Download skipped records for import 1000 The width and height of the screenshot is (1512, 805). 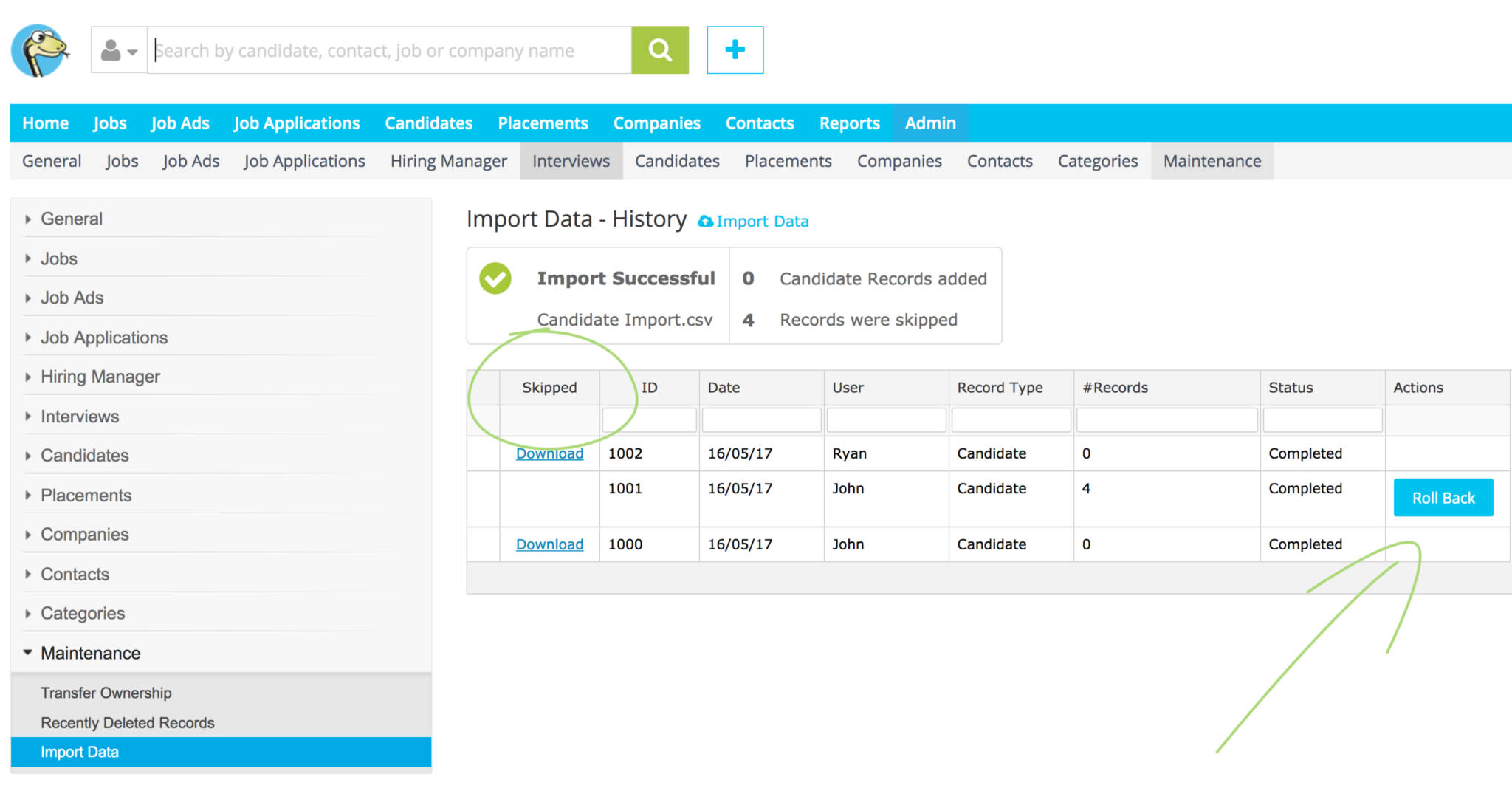[x=549, y=544]
